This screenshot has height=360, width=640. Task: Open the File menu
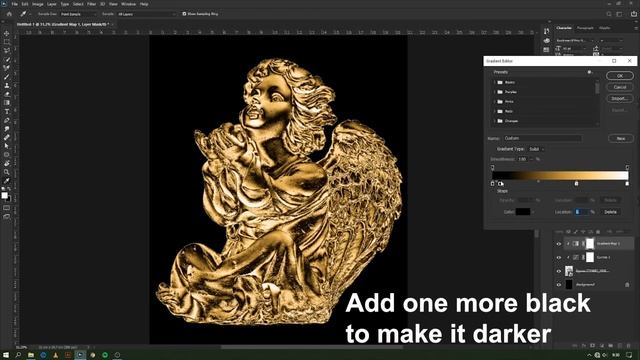tap(14, 4)
